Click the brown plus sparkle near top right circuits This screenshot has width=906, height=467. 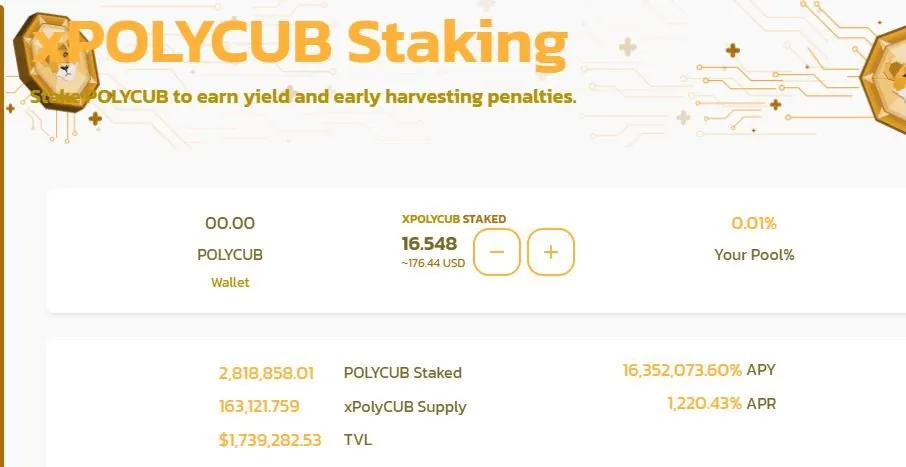(733, 50)
